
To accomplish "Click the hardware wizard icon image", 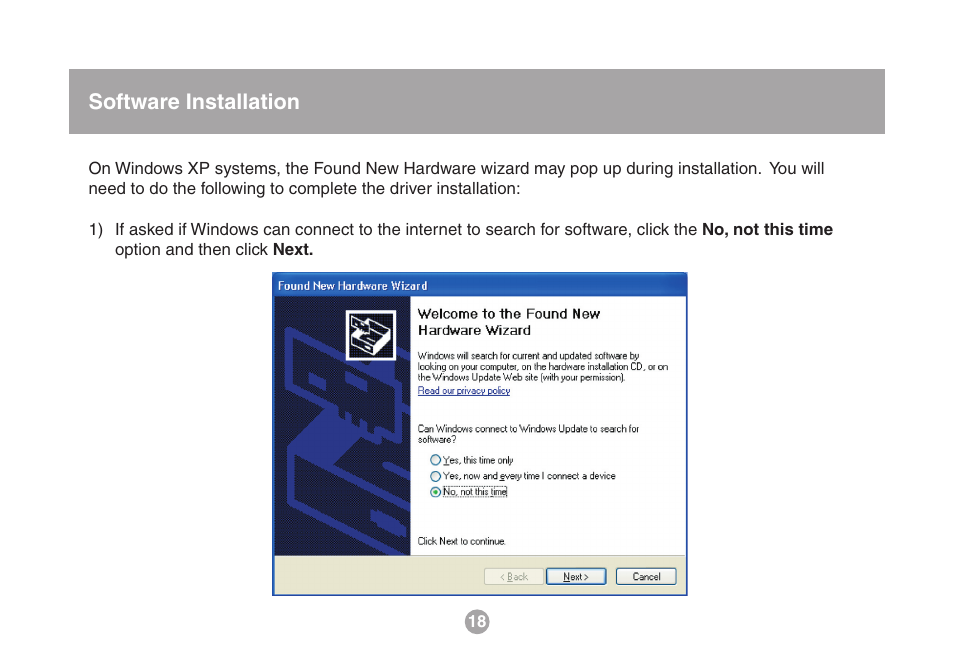I will (371, 335).
